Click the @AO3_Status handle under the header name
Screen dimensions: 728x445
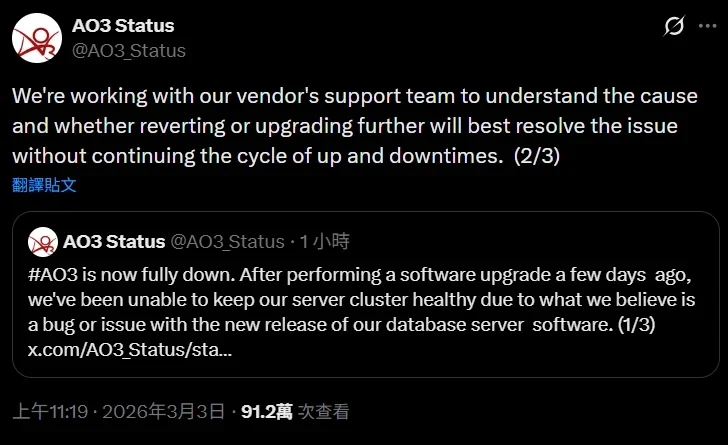(x=128, y=50)
